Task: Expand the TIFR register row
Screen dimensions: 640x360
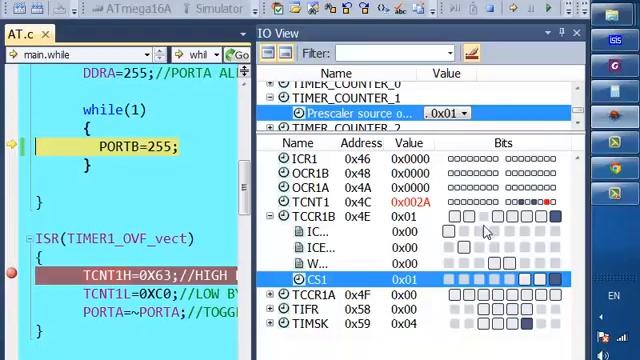Action: point(270,309)
